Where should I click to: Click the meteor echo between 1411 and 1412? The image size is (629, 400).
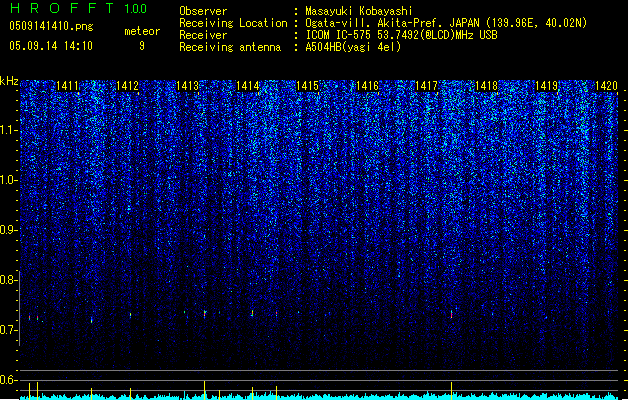(x=91, y=320)
